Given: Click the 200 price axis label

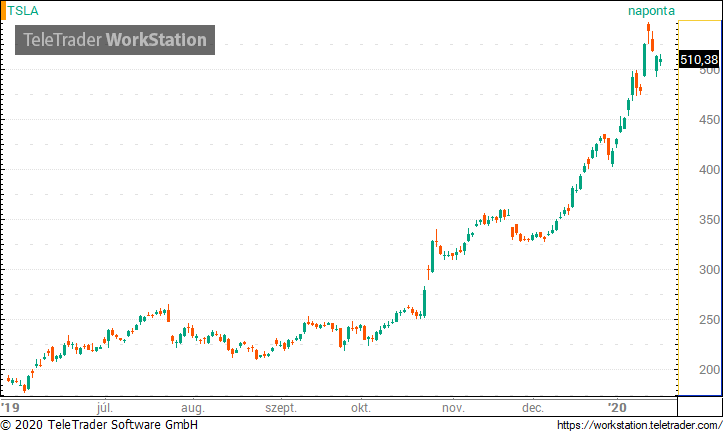Looking at the screenshot, I should [x=709, y=369].
